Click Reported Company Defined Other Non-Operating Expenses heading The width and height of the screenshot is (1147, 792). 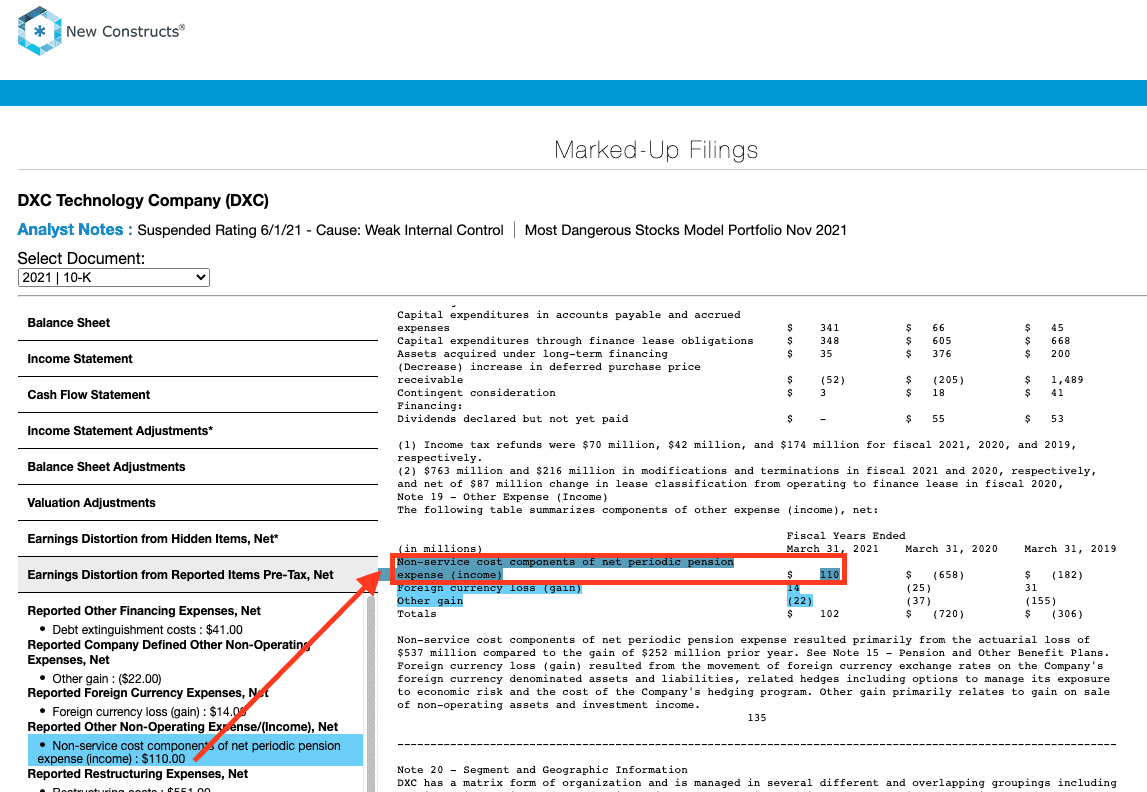(x=169, y=652)
